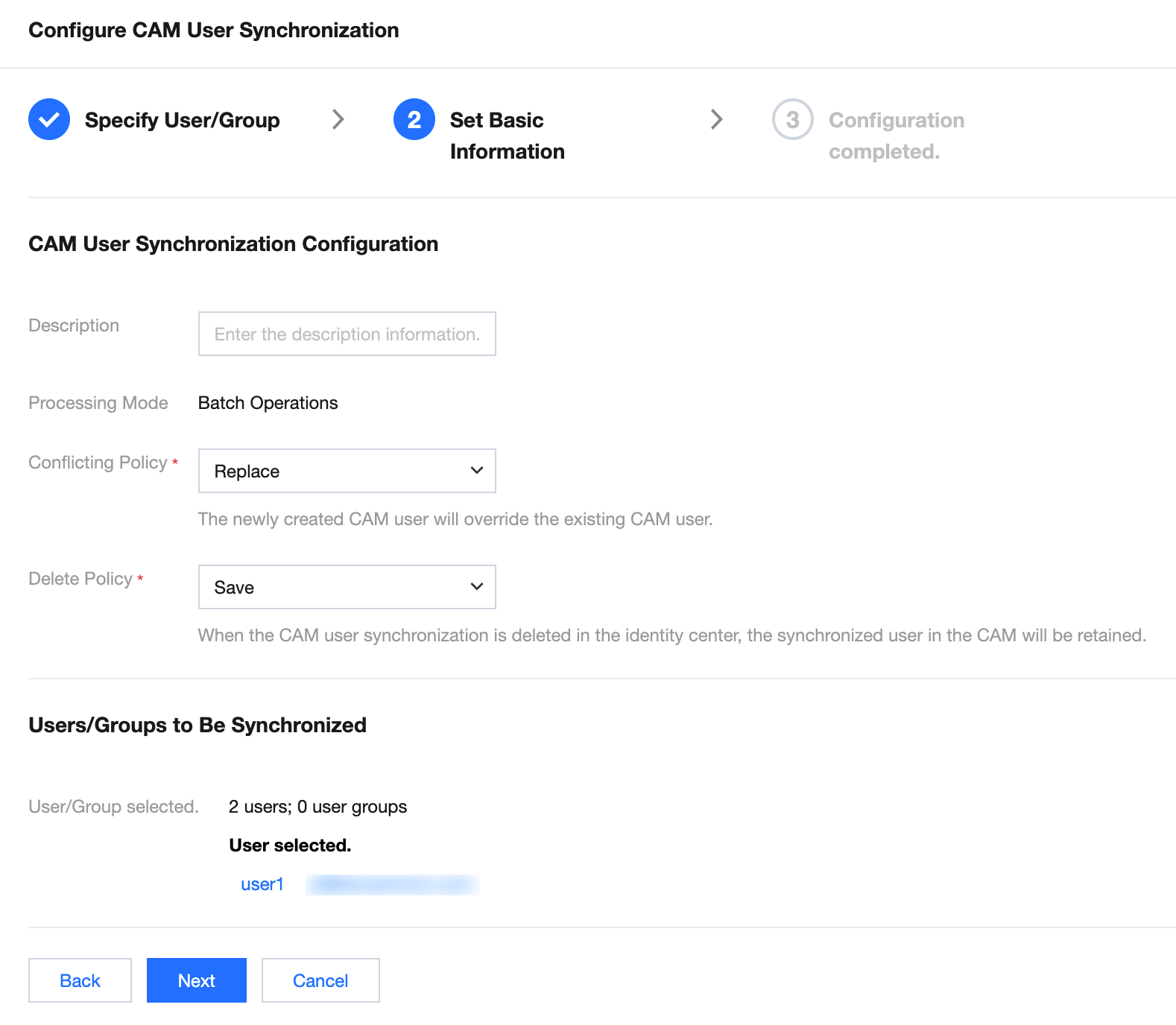Image resolution: width=1176 pixels, height=1025 pixels.
Task: Click the completed step checkmark icon
Action: (49, 119)
